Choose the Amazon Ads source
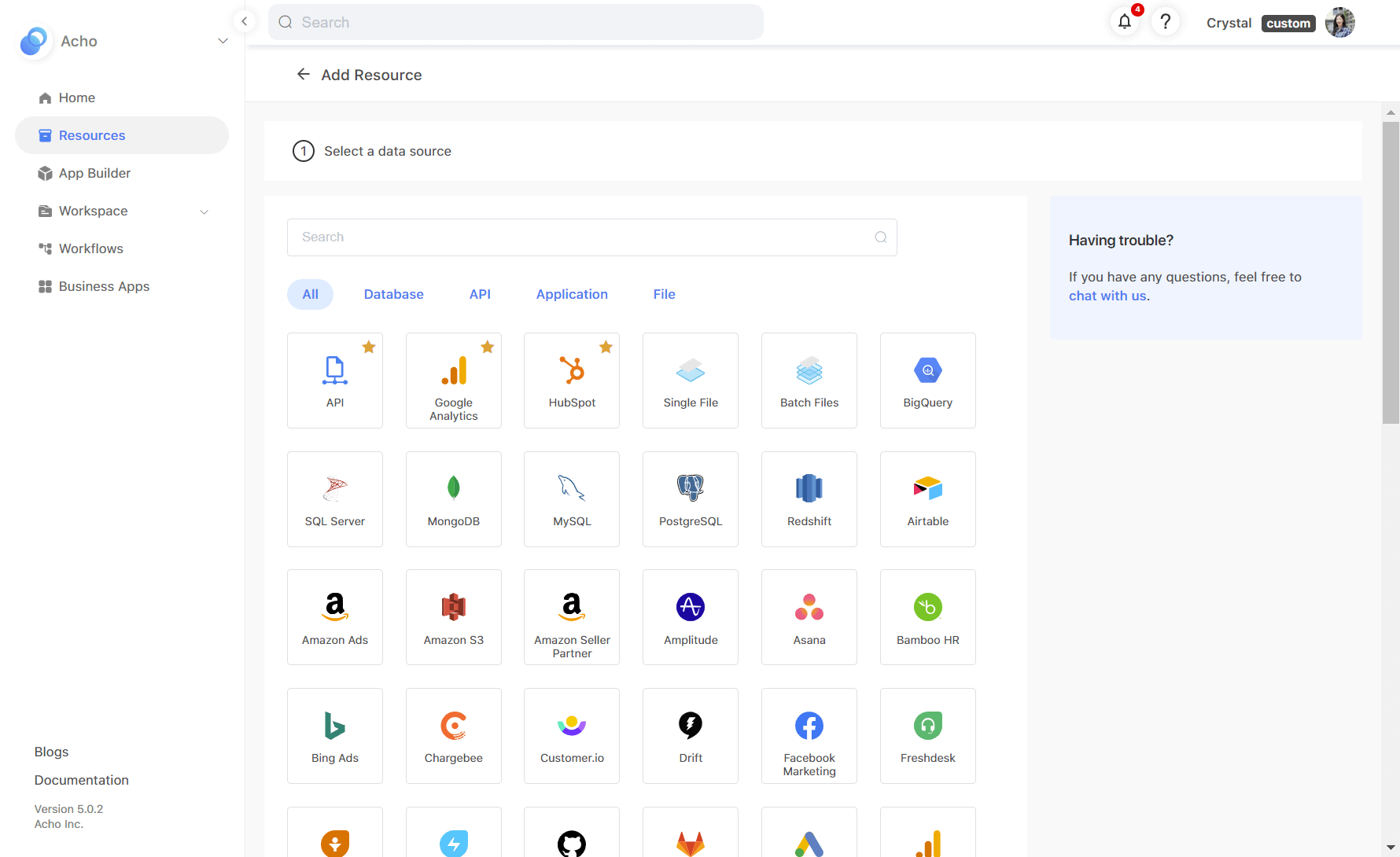Screen dimensions: 1400x857 pos(335,617)
